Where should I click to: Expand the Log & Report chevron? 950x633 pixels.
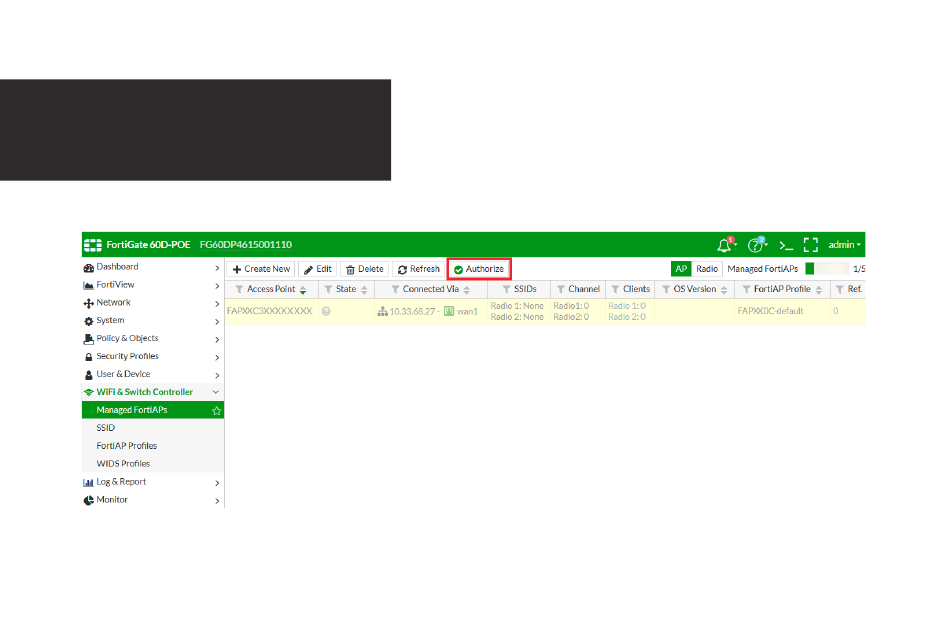(217, 483)
